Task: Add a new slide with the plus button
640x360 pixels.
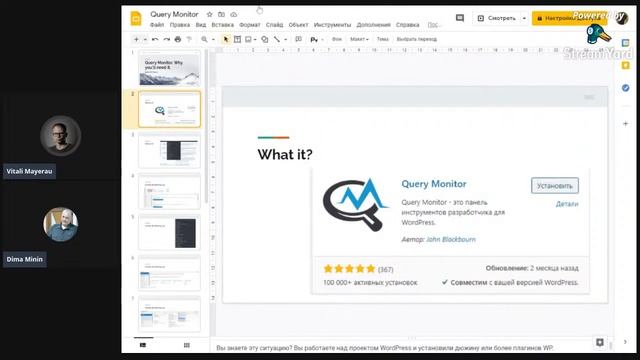Action: tap(136, 39)
